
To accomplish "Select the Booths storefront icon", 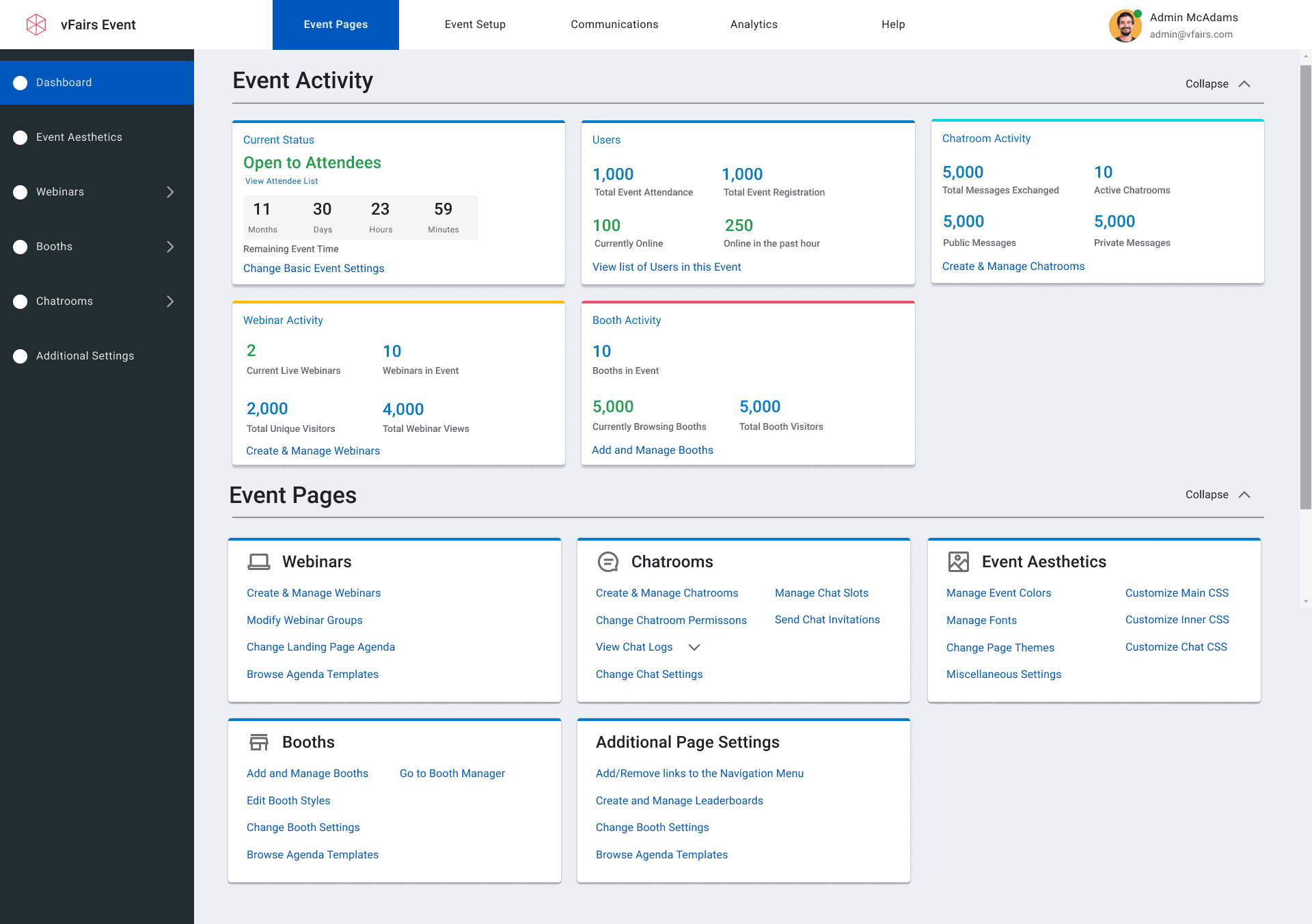I will (259, 742).
